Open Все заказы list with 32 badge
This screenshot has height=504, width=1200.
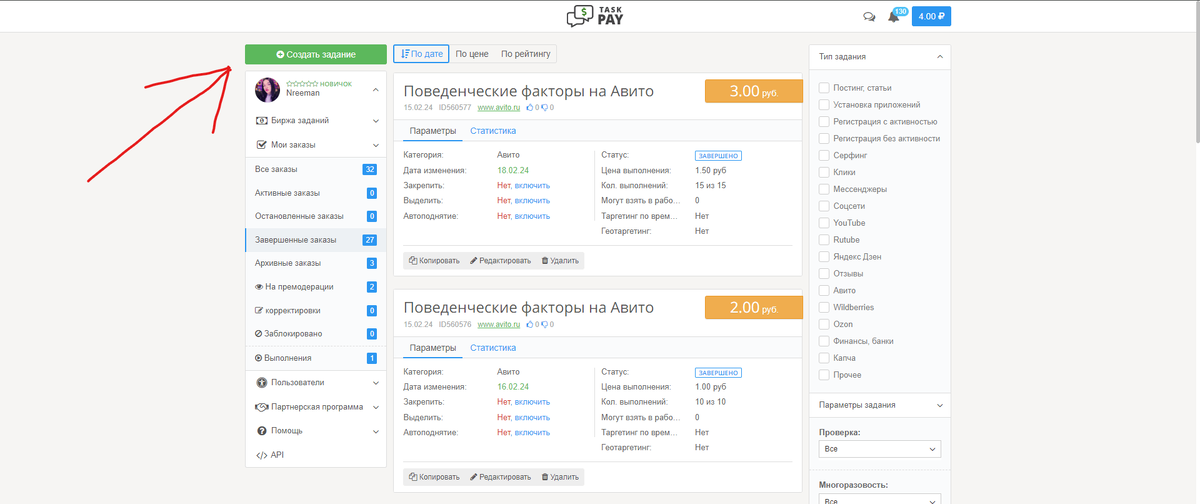315,169
